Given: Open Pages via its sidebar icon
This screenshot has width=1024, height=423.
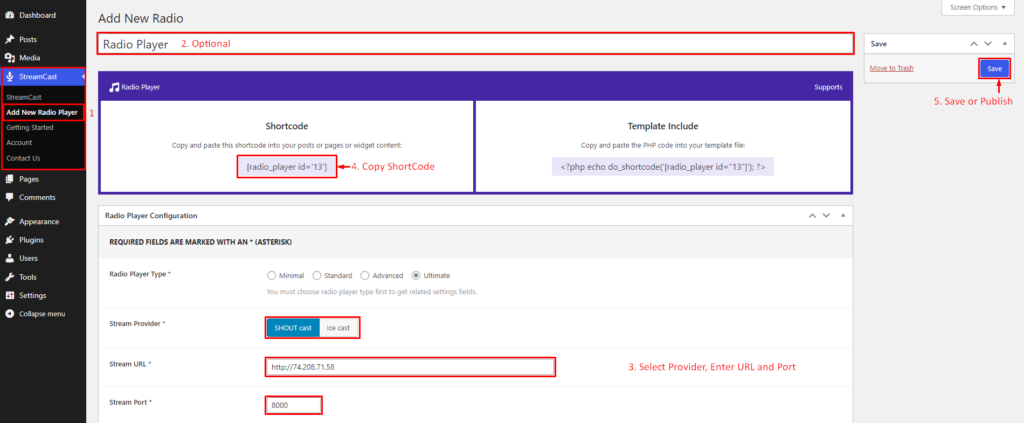Looking at the screenshot, I should click(9, 179).
